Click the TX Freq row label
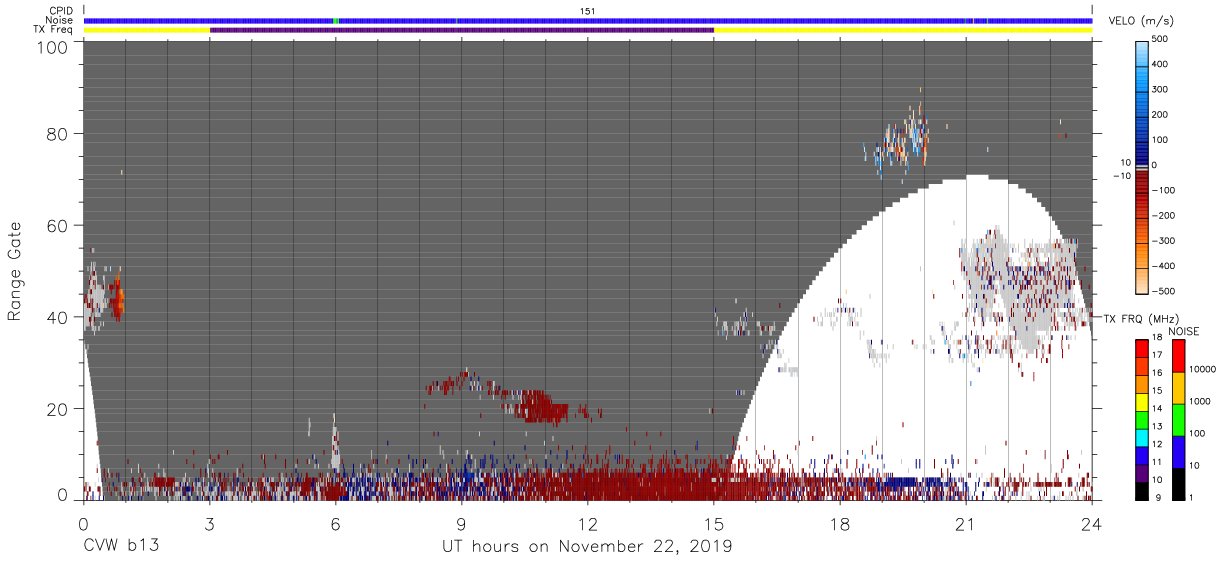 52,30
